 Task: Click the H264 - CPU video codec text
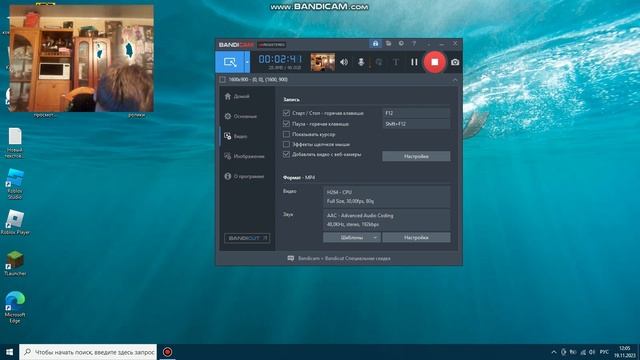click(339, 192)
